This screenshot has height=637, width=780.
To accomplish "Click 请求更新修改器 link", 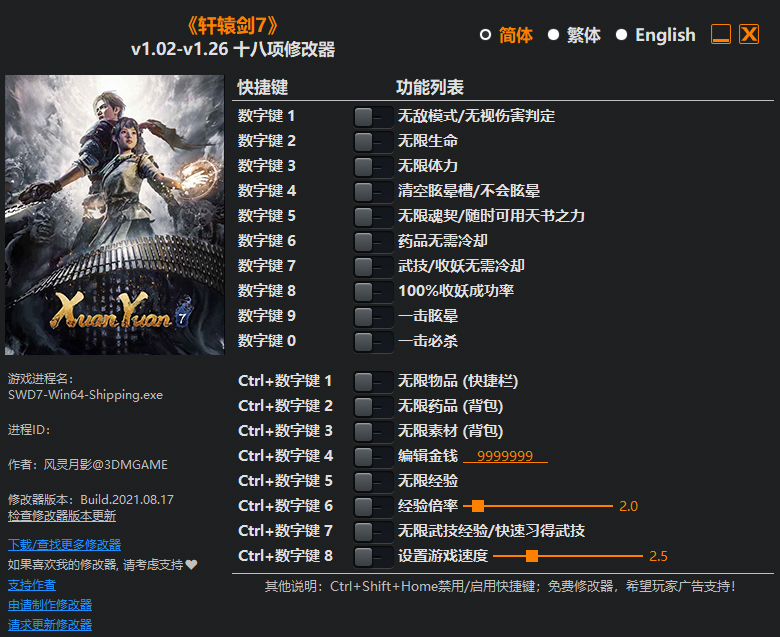I will [50, 625].
